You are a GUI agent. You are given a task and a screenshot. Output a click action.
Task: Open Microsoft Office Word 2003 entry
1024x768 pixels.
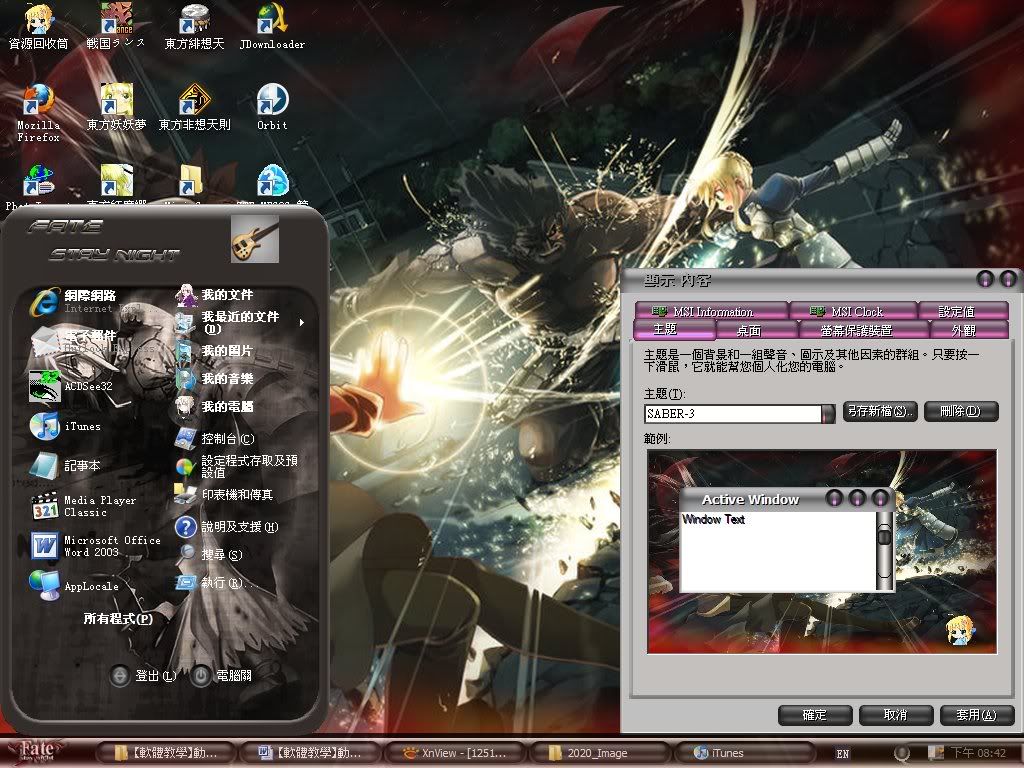(x=95, y=546)
